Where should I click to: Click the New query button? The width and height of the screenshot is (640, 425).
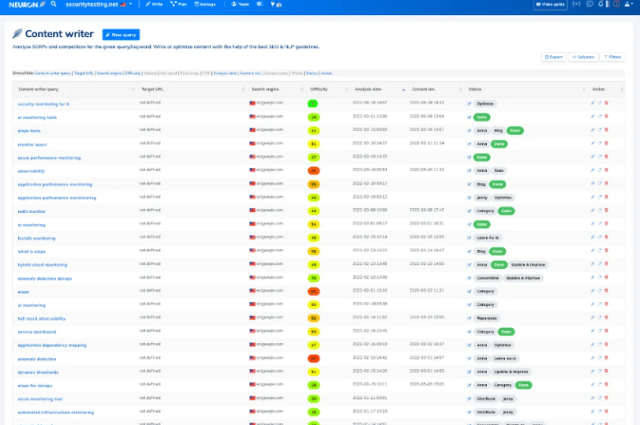pos(119,34)
